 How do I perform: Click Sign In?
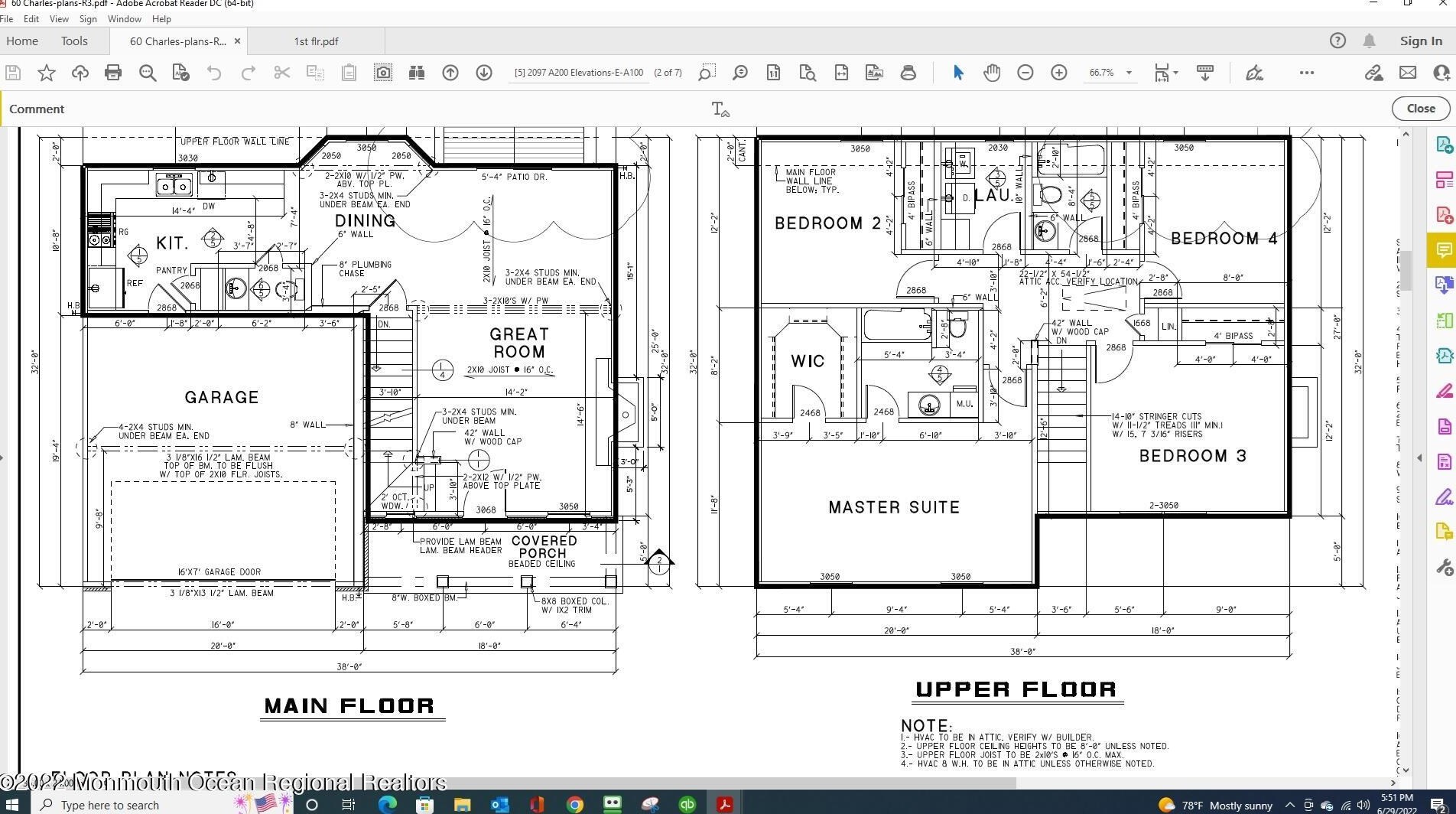tap(1421, 41)
